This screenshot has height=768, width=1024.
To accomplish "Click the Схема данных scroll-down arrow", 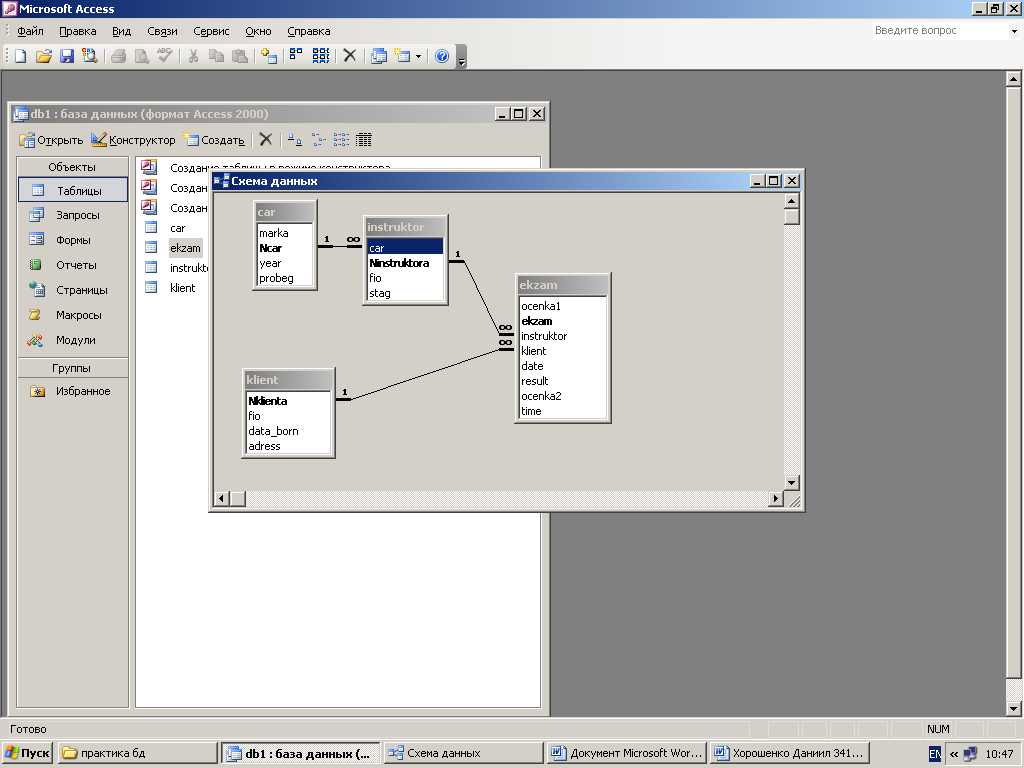I will (792, 483).
